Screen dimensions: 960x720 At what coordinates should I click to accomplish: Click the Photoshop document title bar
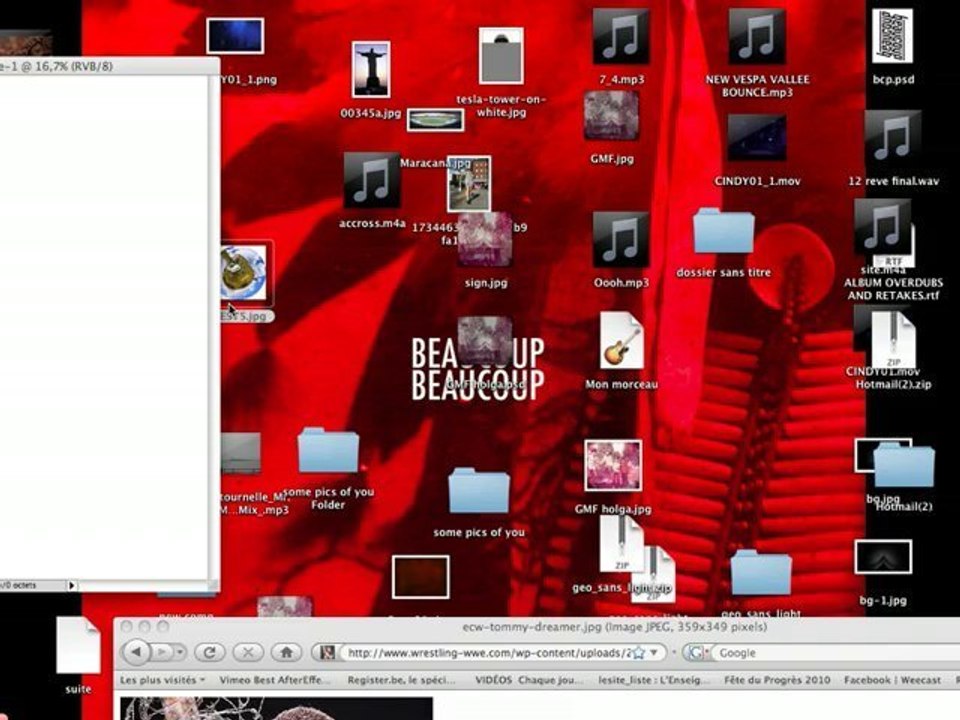(109, 66)
